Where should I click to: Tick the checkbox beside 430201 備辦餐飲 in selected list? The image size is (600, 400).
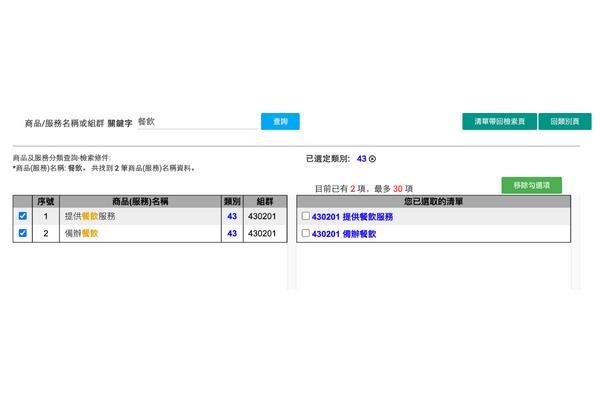pyautogui.click(x=306, y=233)
